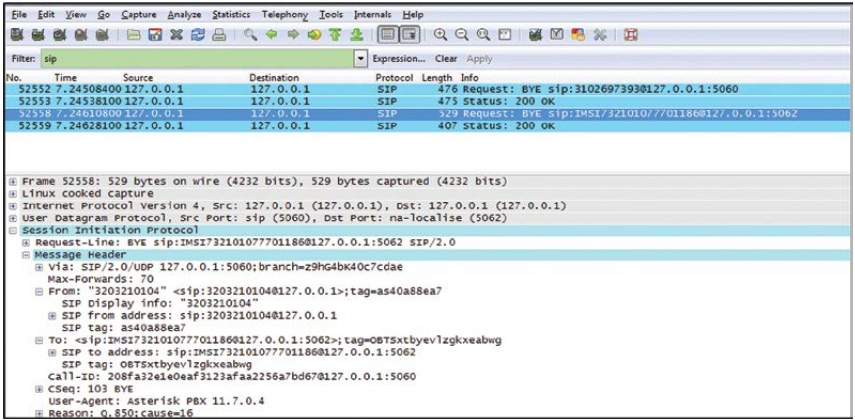Print packets using the printer icon
Image resolution: width=855 pixels, height=420 pixels.
pos(212,35)
